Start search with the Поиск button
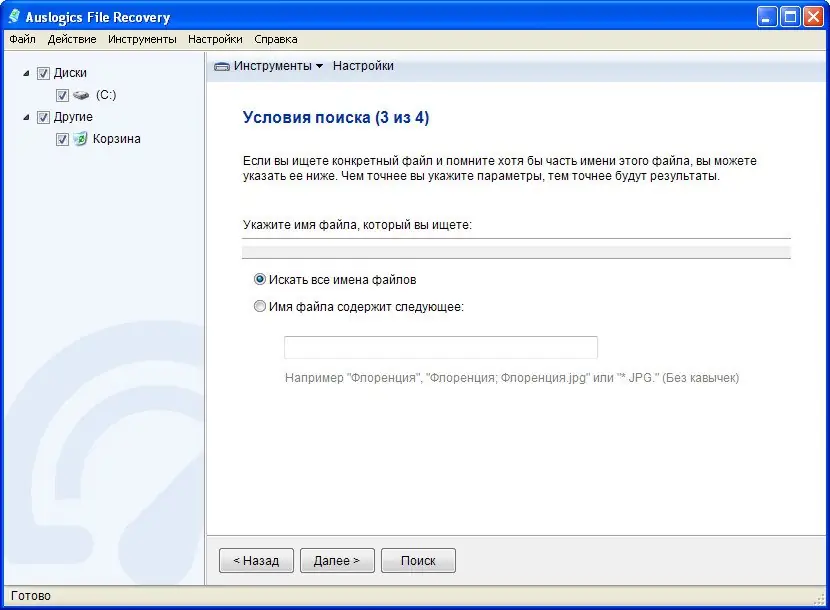The image size is (830, 610). pyautogui.click(x=418, y=560)
